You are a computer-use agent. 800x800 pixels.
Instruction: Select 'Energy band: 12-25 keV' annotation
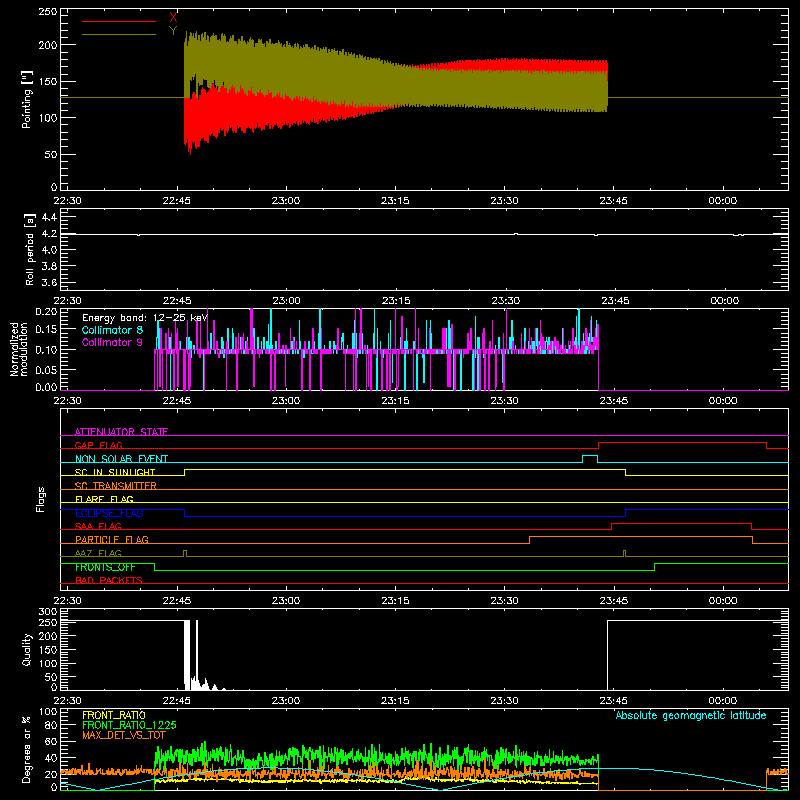pos(145,318)
